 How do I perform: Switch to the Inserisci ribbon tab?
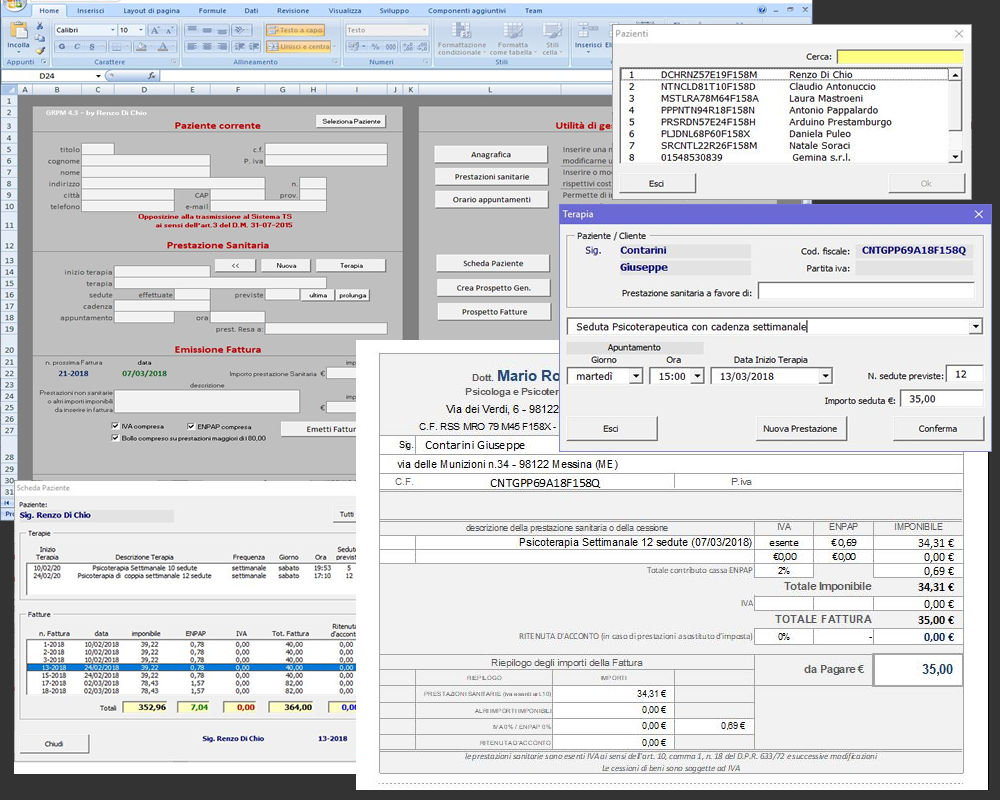coord(91,11)
